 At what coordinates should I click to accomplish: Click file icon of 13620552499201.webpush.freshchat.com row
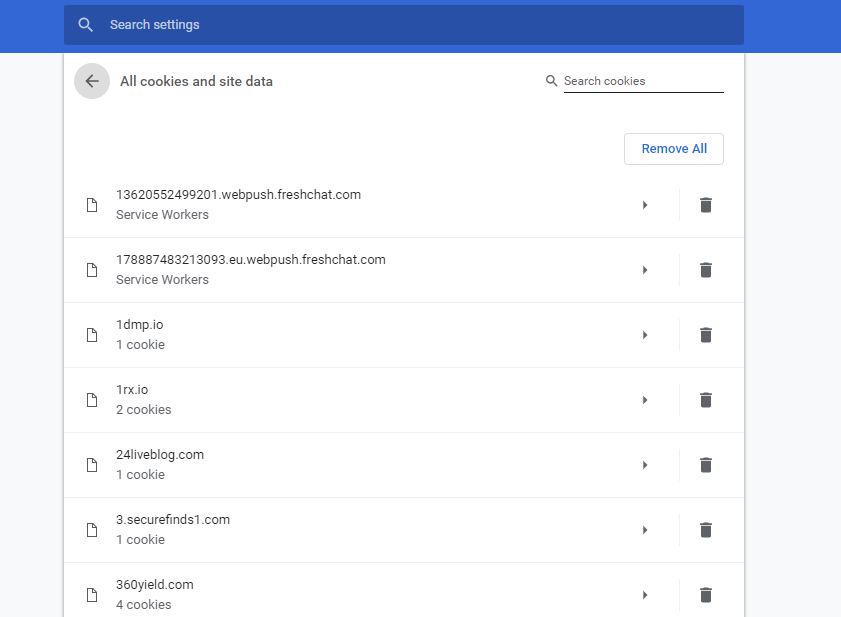[92, 205]
